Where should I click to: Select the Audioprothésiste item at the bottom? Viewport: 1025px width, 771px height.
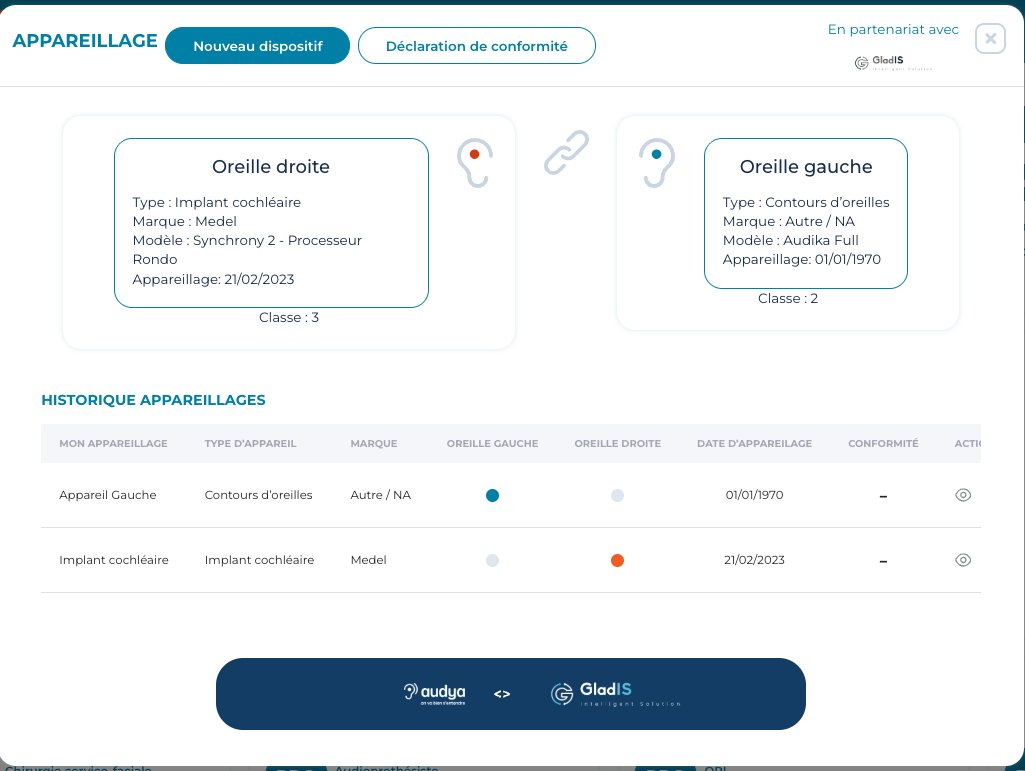pos(388,767)
